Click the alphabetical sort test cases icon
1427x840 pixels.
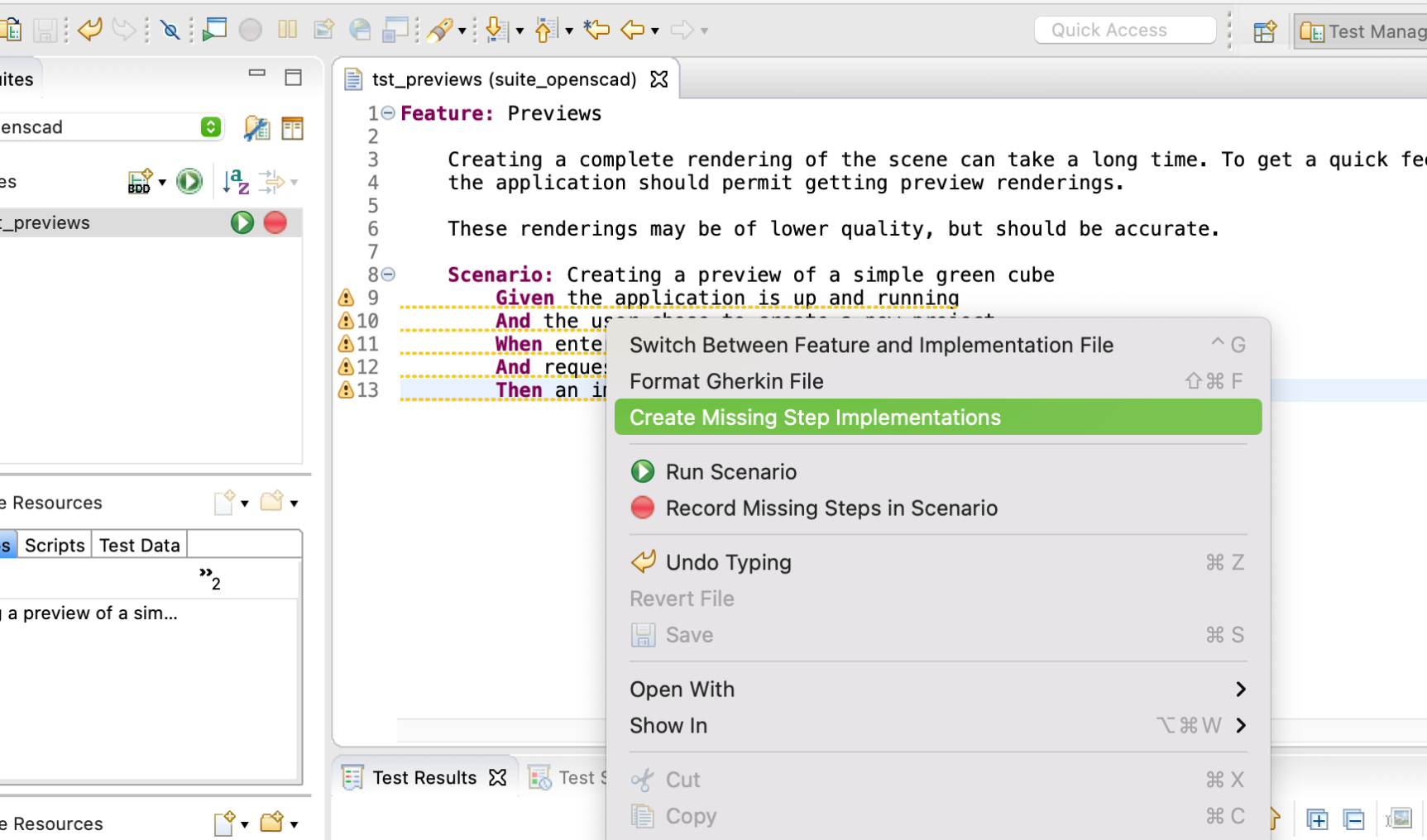point(236,181)
